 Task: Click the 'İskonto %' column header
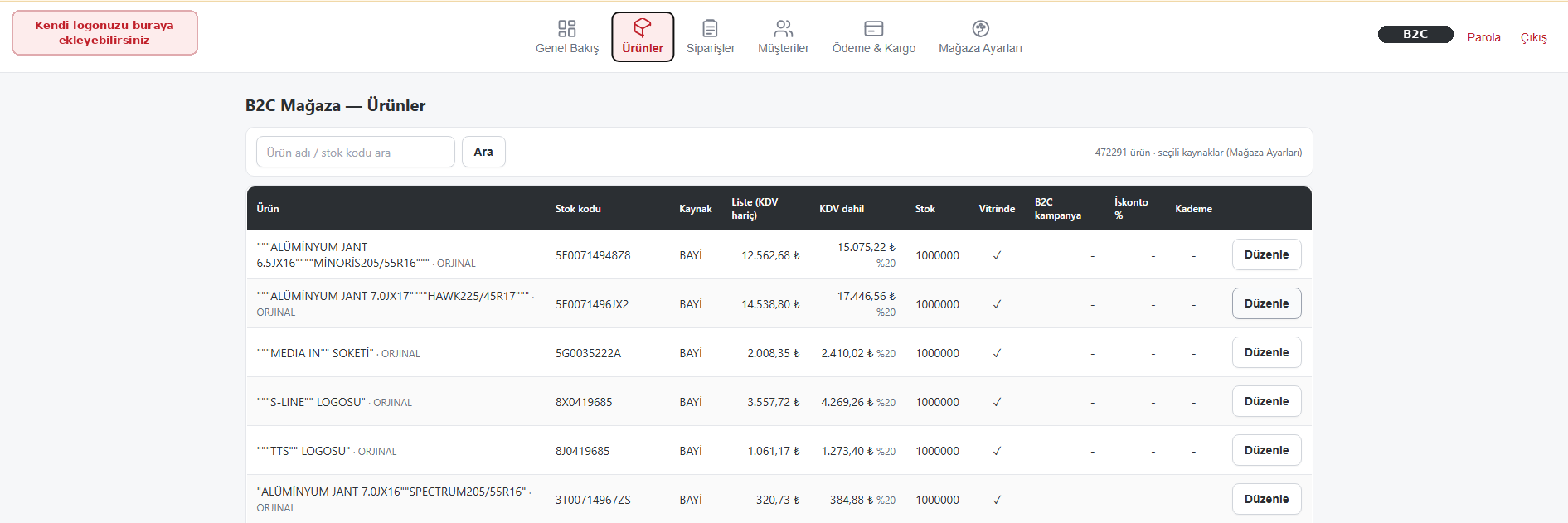tap(1131, 209)
